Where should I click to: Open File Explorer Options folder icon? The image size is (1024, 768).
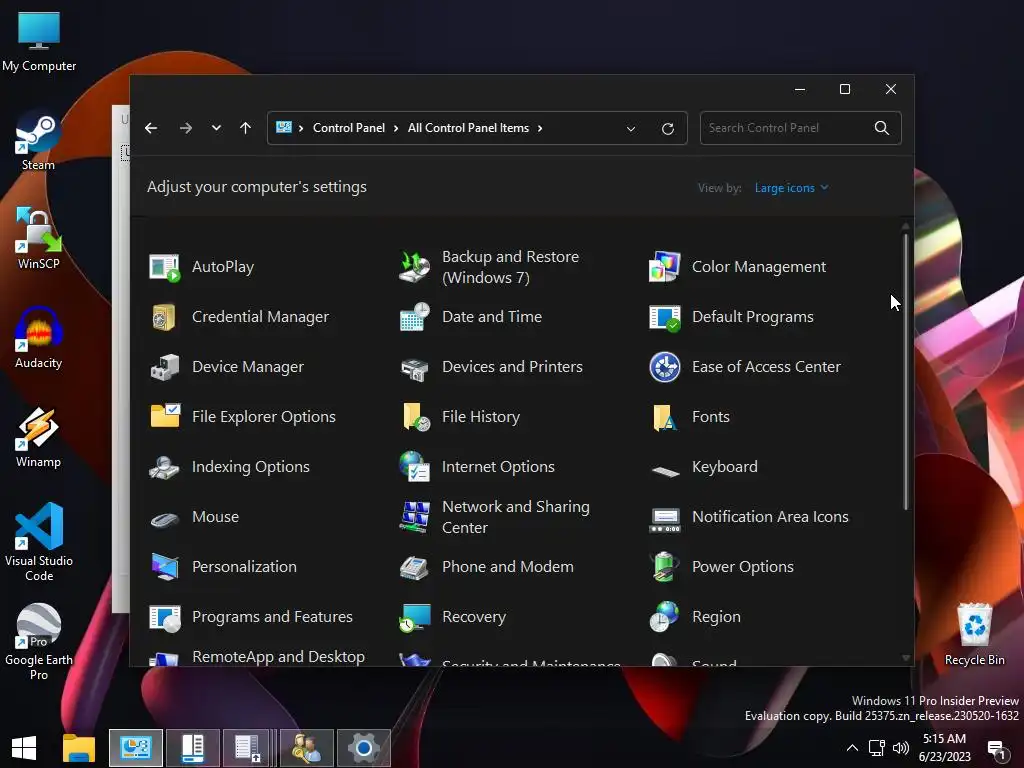pyautogui.click(x=165, y=416)
